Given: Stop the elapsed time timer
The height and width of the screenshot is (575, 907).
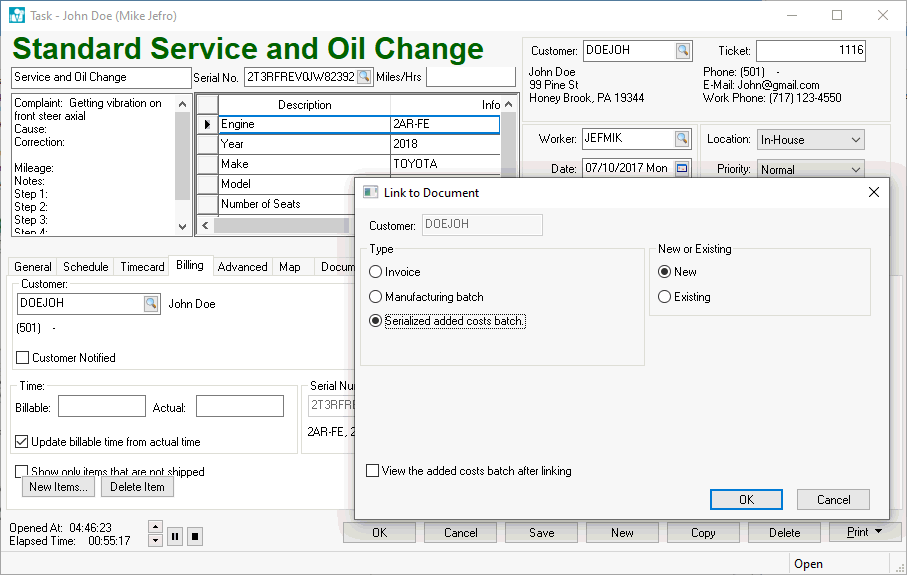Looking at the screenshot, I should click(195, 536).
